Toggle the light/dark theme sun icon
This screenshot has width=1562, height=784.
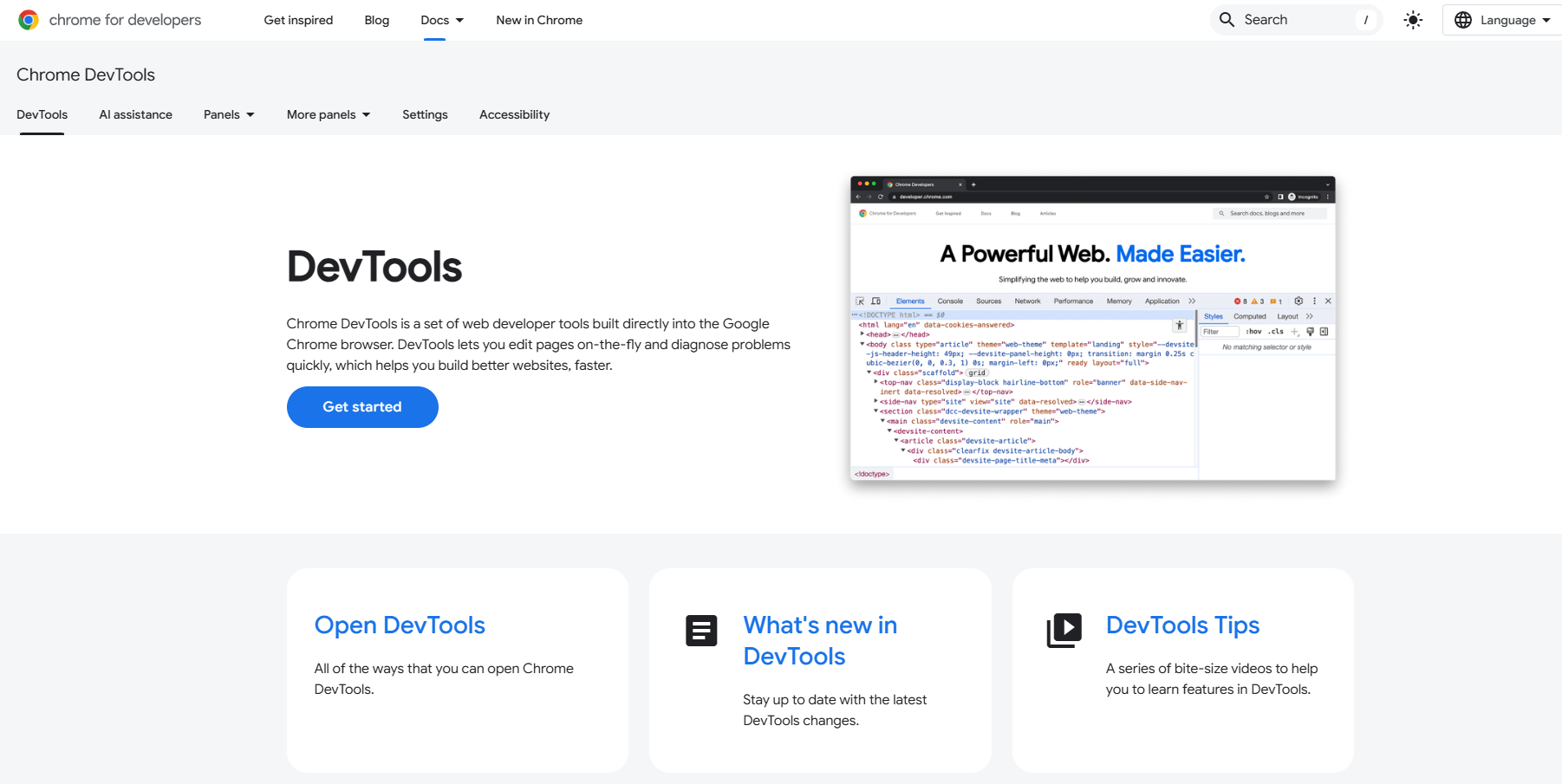pyautogui.click(x=1413, y=20)
